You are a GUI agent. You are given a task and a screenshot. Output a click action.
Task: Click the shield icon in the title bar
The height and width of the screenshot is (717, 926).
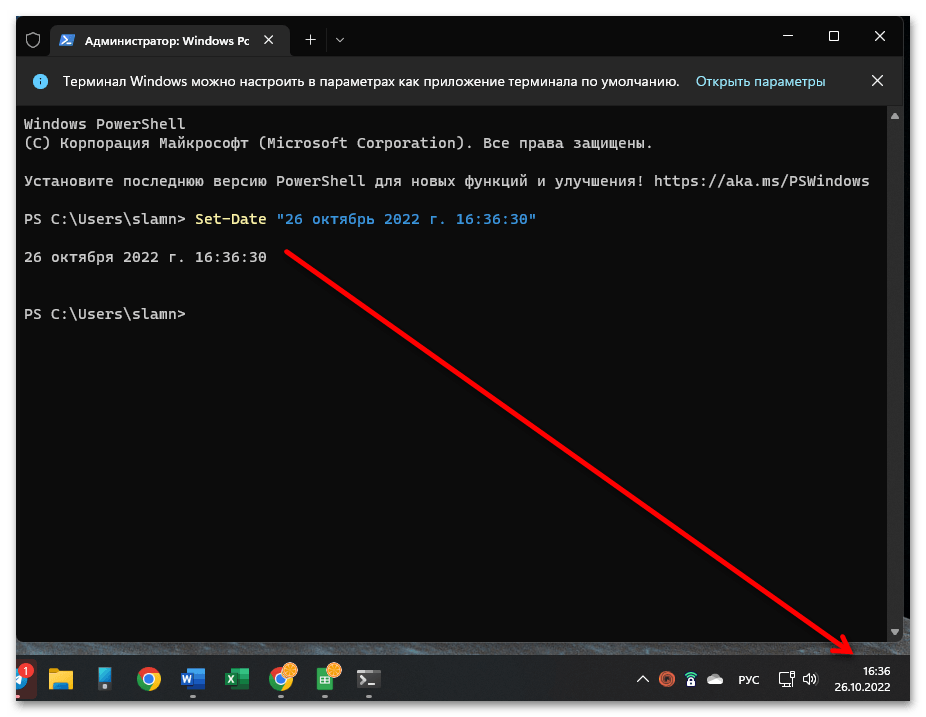(x=33, y=40)
